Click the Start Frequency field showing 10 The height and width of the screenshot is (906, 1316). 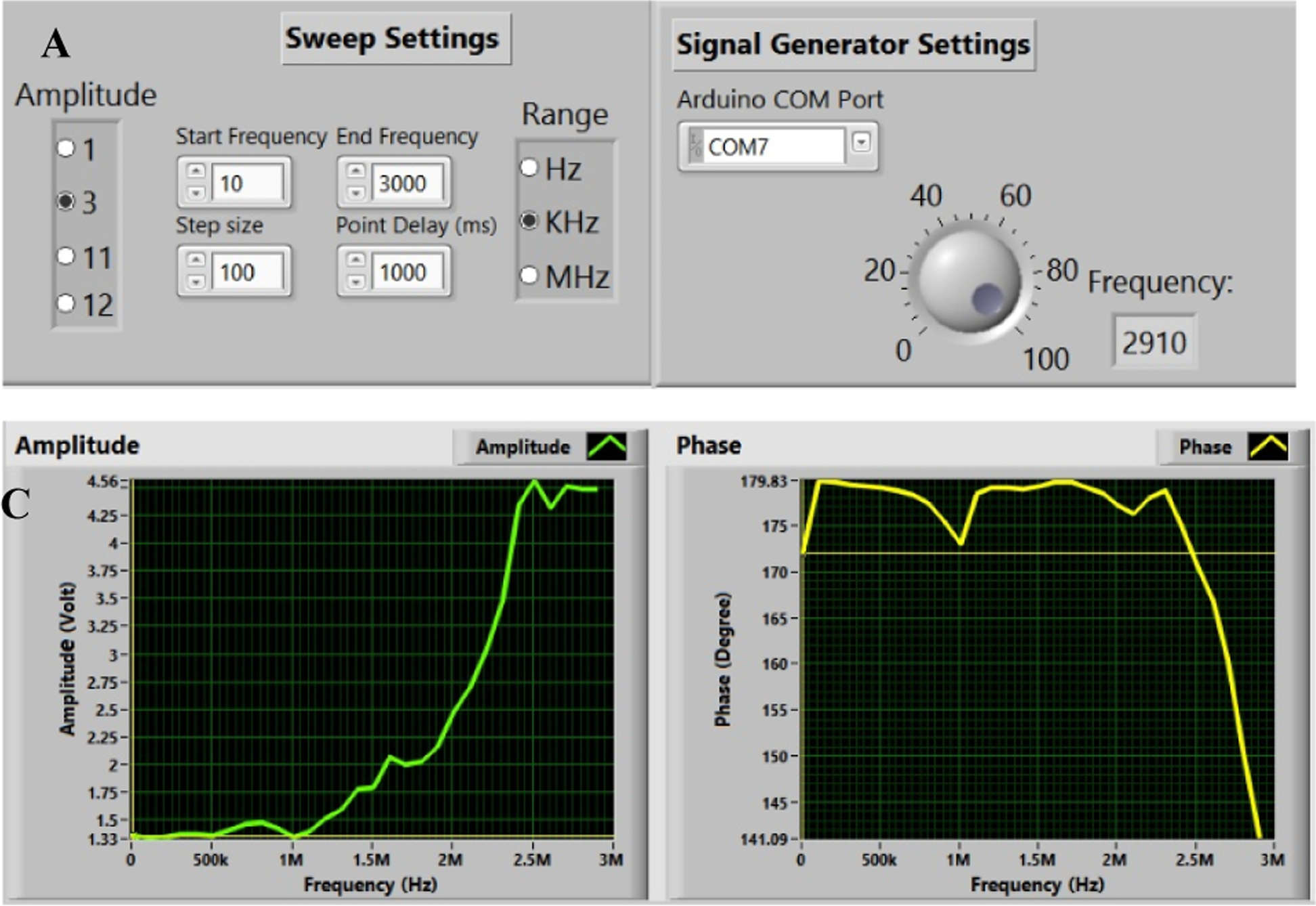[247, 182]
